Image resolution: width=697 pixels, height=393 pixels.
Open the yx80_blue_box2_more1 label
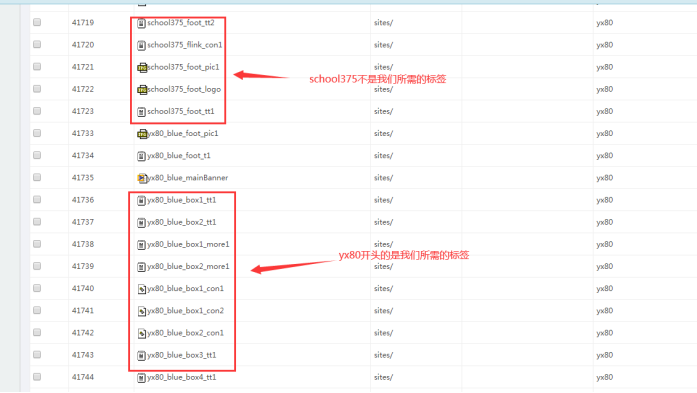coord(188,266)
